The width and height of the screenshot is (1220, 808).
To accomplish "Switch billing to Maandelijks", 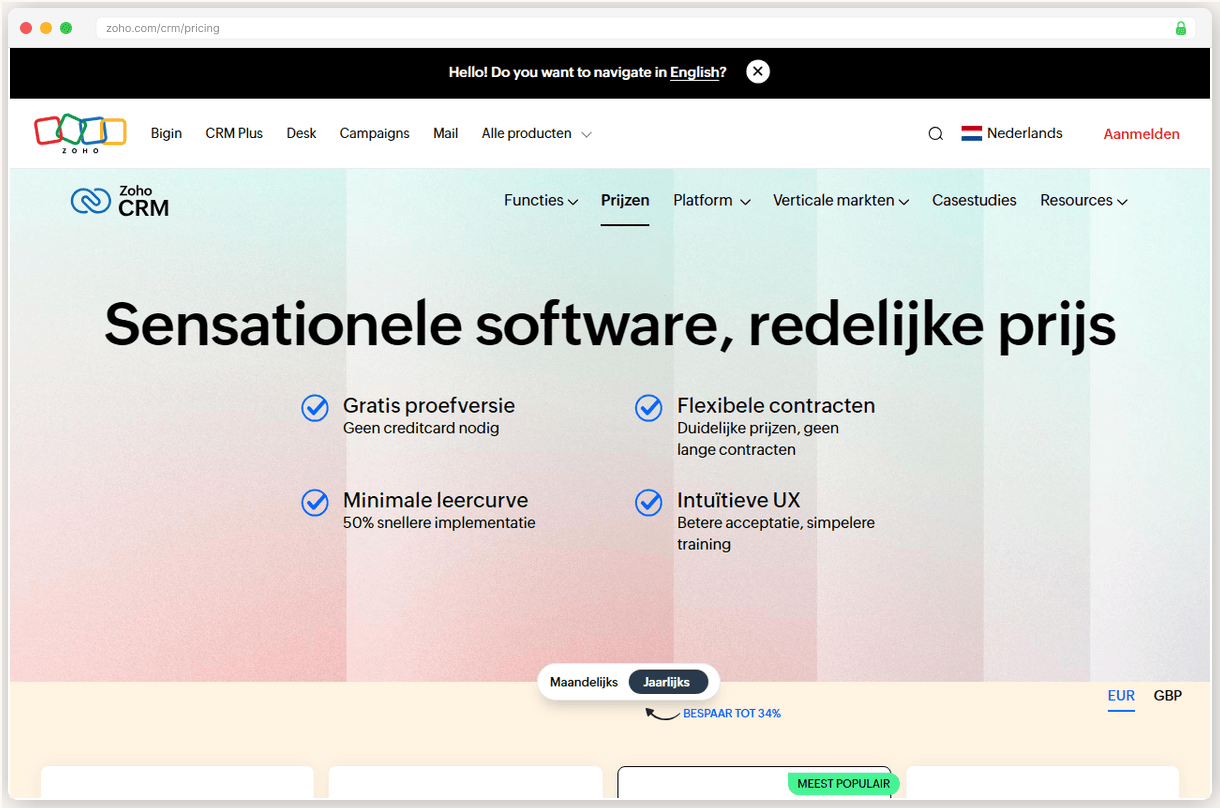I will [x=584, y=681].
